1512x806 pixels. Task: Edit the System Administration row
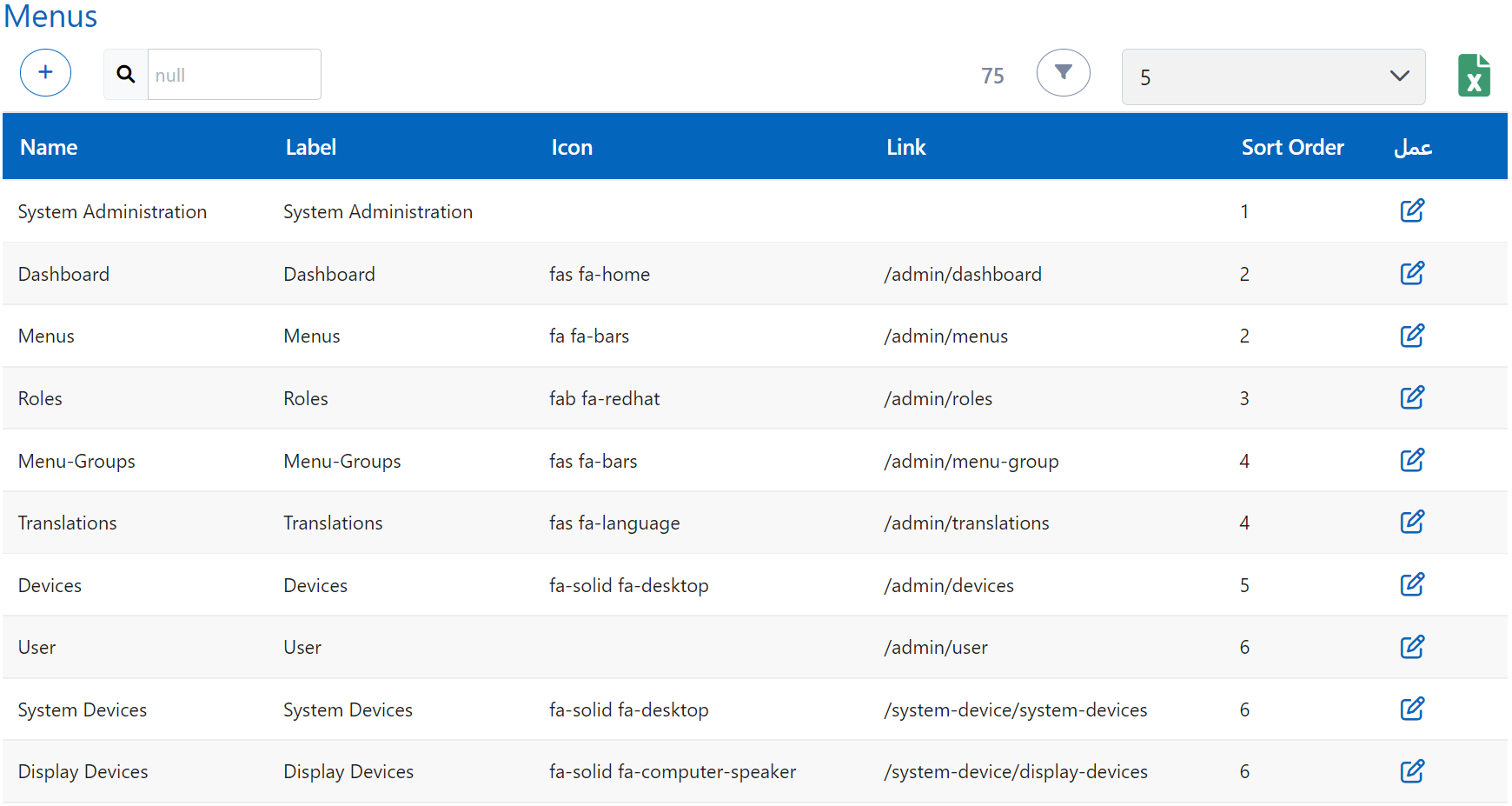(1411, 210)
